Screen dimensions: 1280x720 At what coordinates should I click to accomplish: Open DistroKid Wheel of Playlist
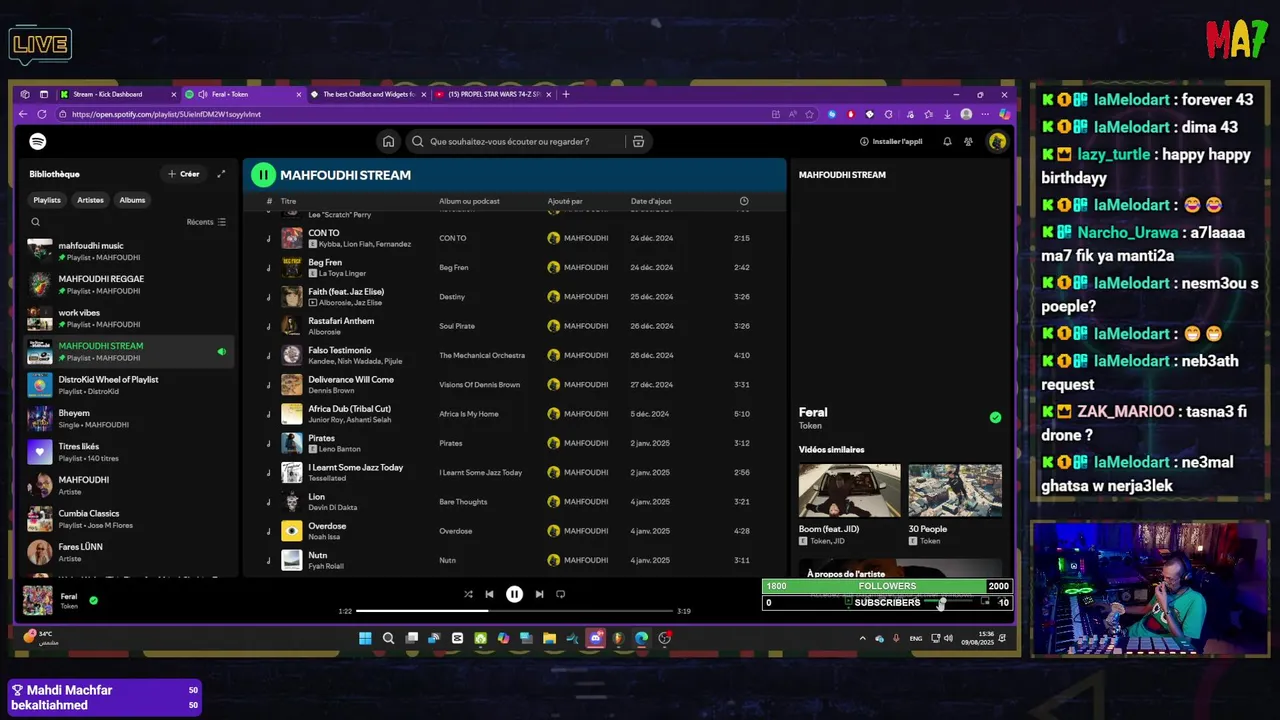pyautogui.click(x=130, y=385)
